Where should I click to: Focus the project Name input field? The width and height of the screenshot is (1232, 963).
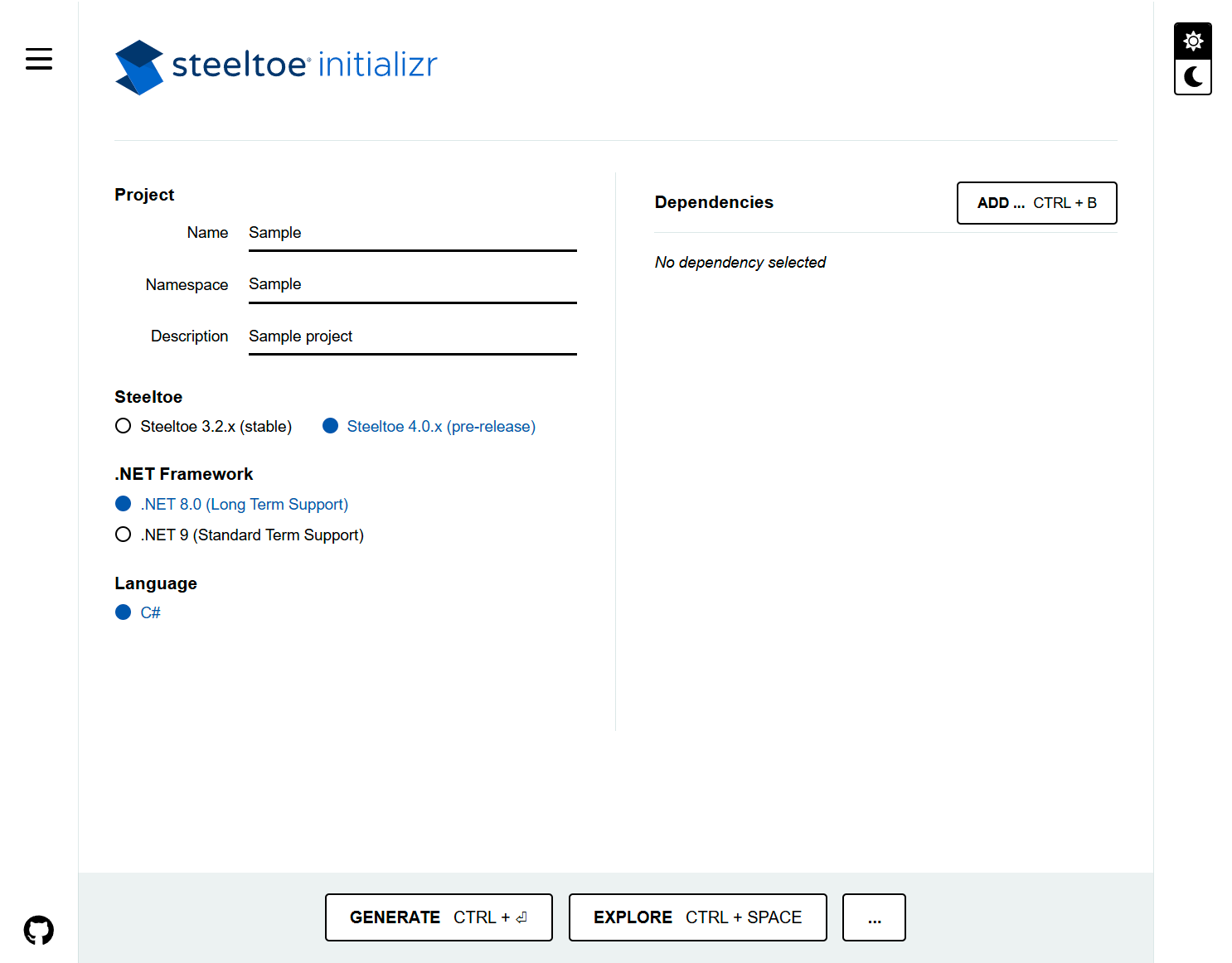pyautogui.click(x=413, y=233)
